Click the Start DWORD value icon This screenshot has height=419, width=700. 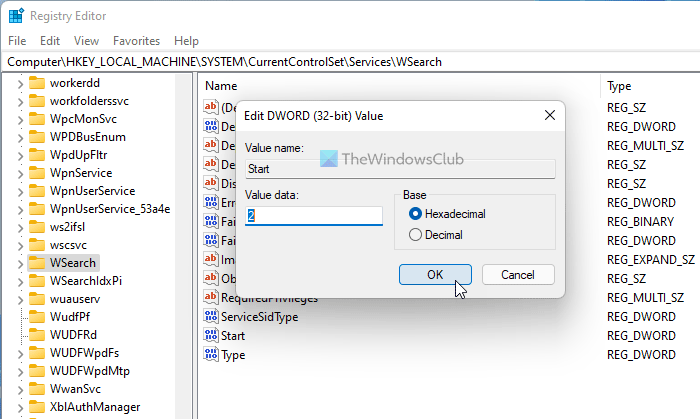211,335
